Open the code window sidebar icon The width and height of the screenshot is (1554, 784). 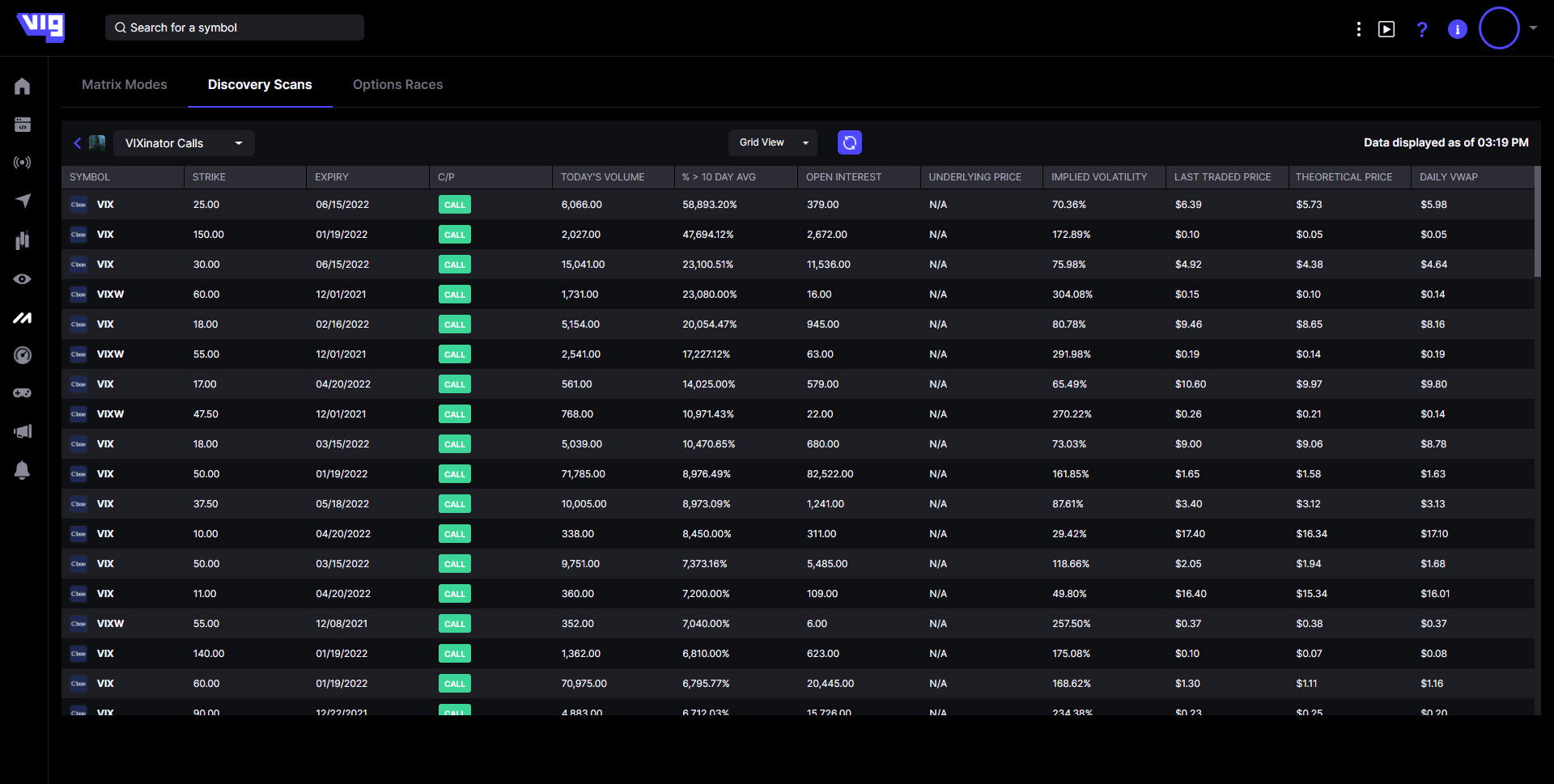tap(23, 125)
